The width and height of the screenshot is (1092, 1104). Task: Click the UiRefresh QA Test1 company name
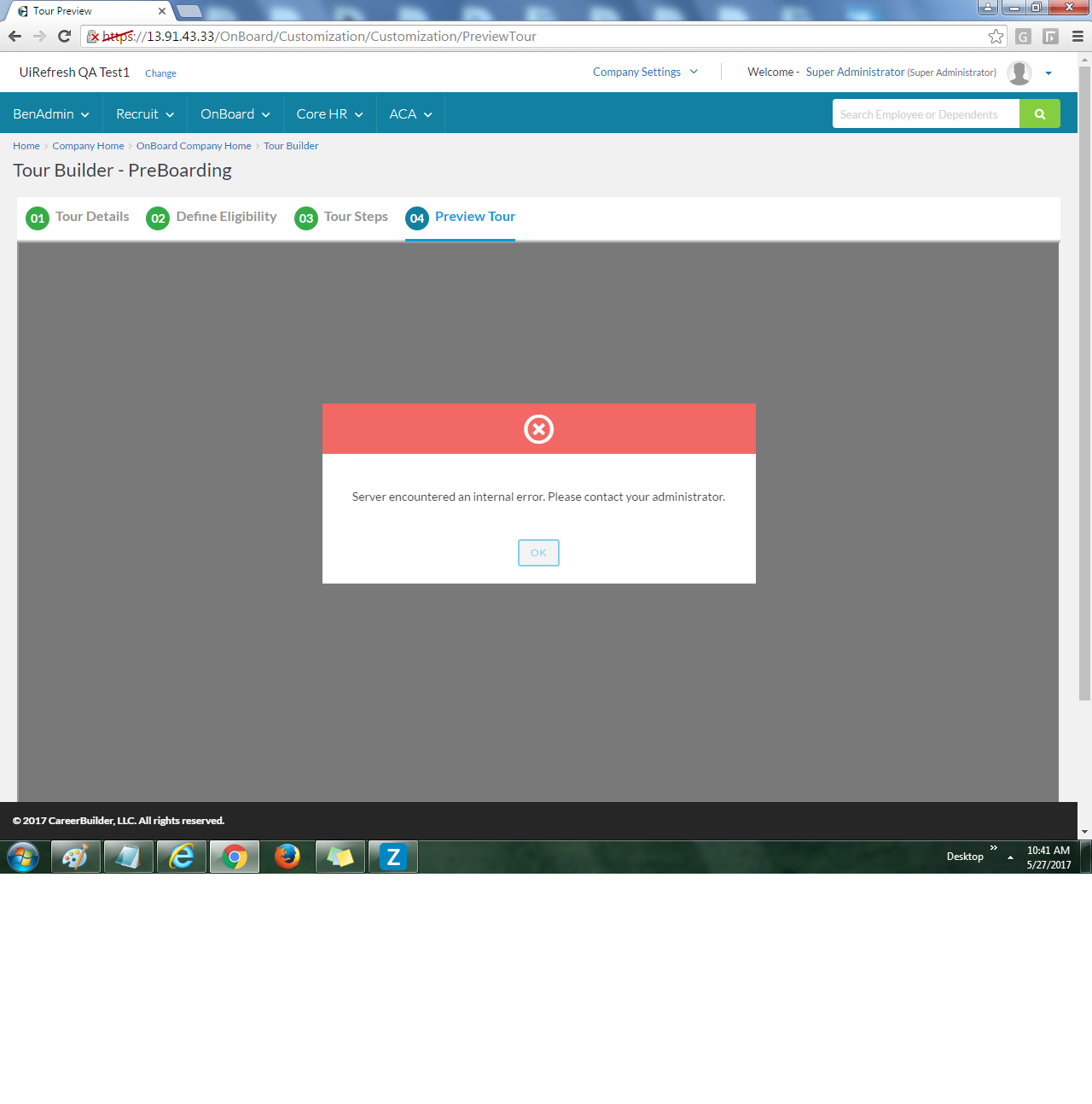click(x=74, y=73)
